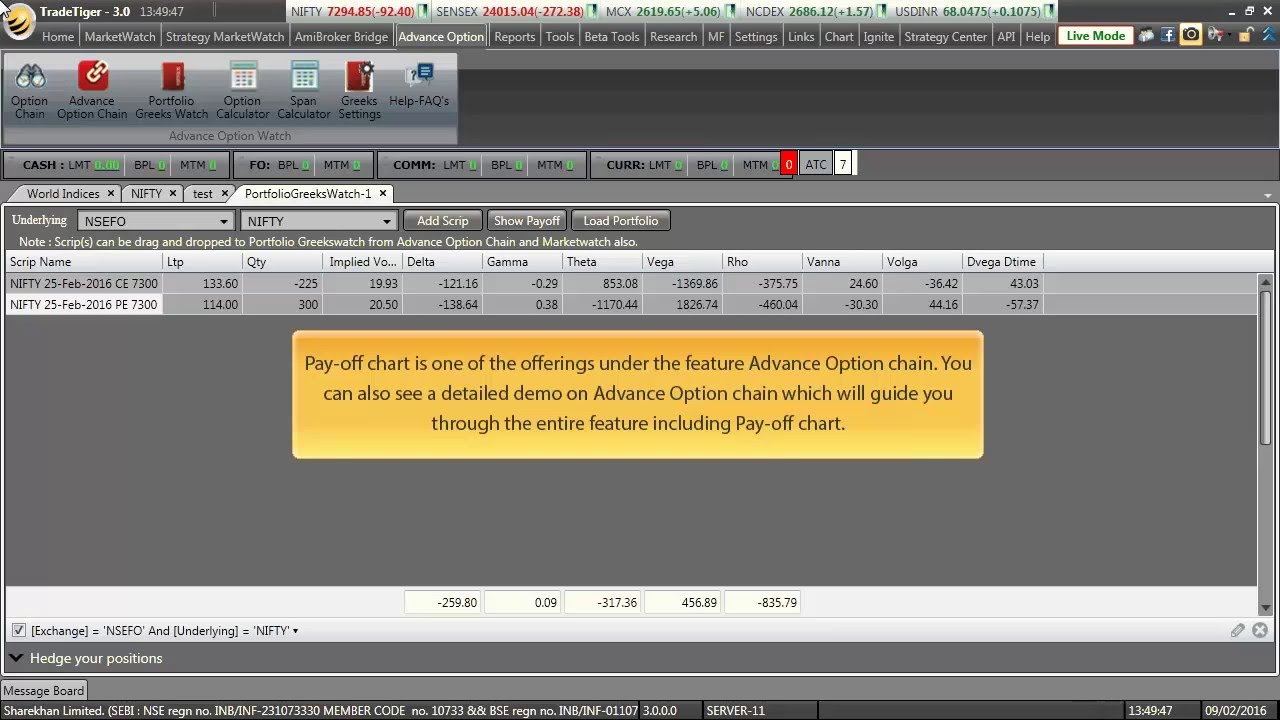Click the ATC button

click(816, 165)
